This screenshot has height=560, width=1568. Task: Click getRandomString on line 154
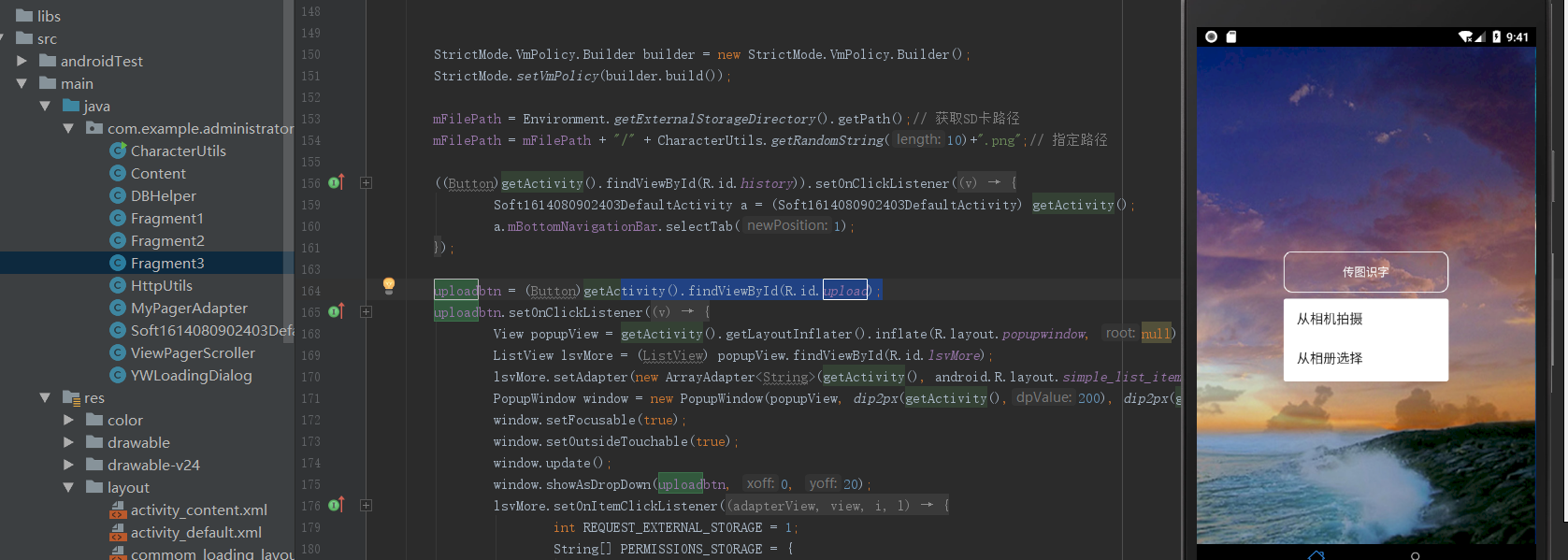827,140
